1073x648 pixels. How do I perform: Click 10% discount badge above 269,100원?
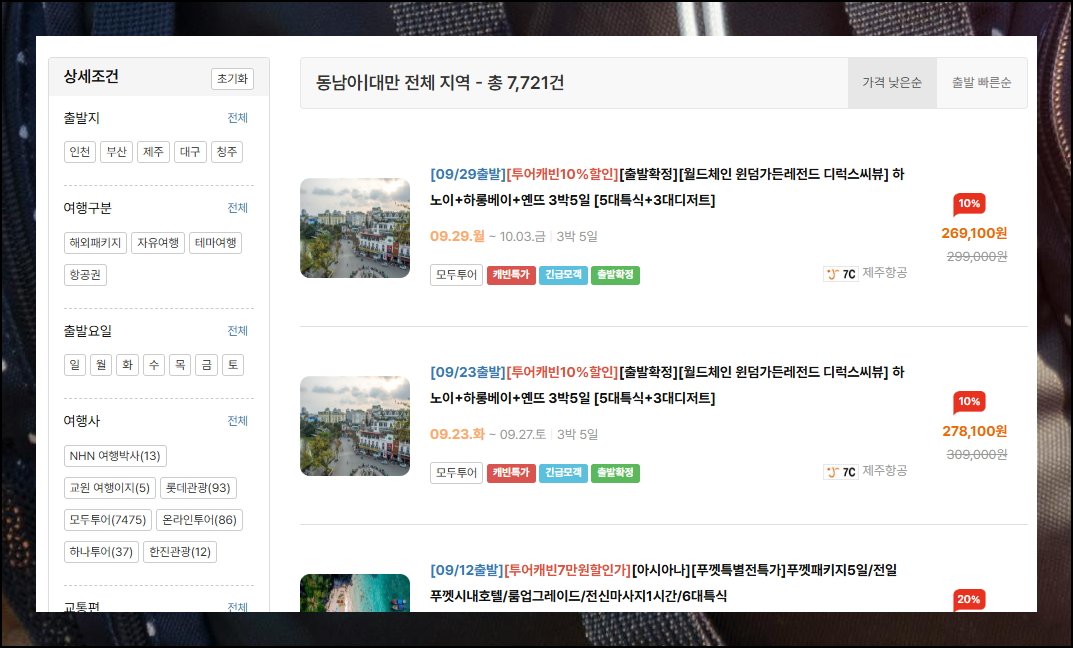pos(969,204)
